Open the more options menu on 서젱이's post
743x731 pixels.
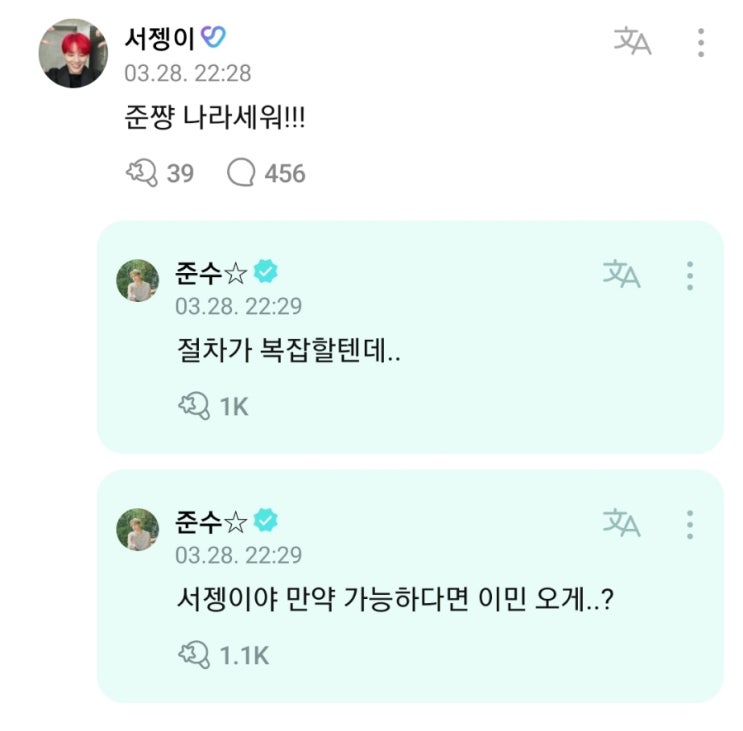tap(701, 42)
